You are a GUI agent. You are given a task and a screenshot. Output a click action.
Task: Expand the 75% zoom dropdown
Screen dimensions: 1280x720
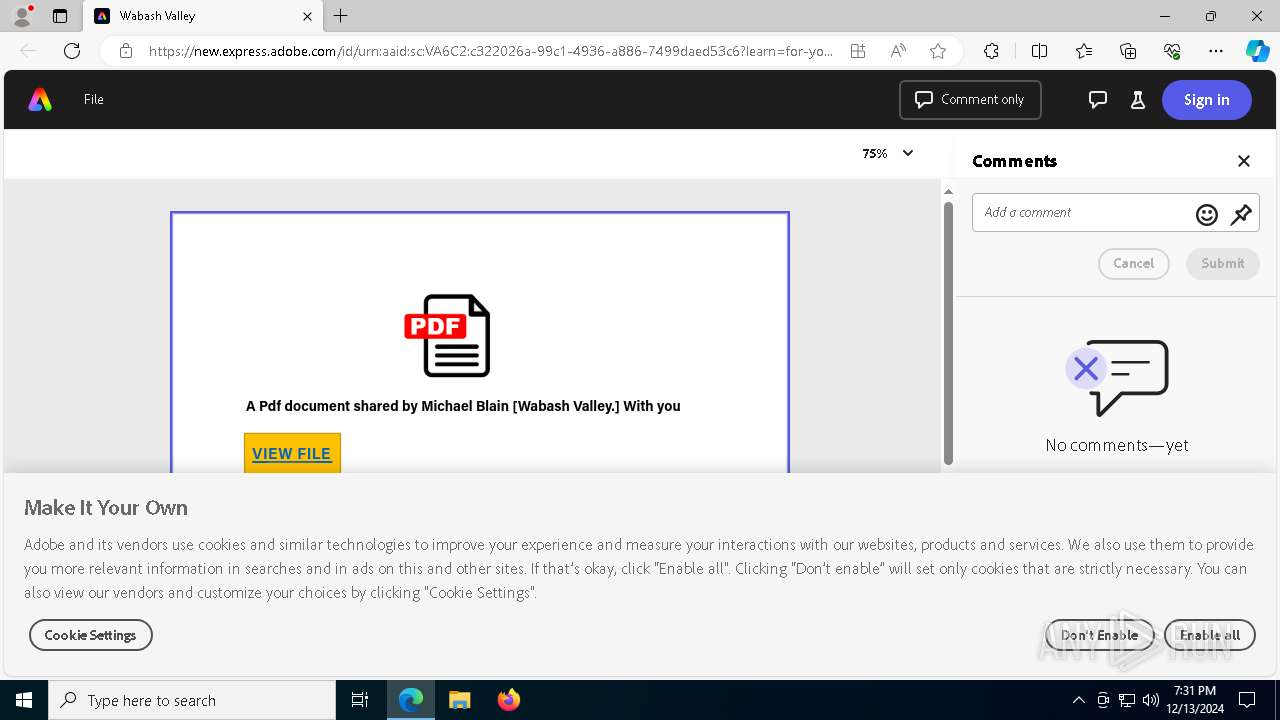point(888,153)
